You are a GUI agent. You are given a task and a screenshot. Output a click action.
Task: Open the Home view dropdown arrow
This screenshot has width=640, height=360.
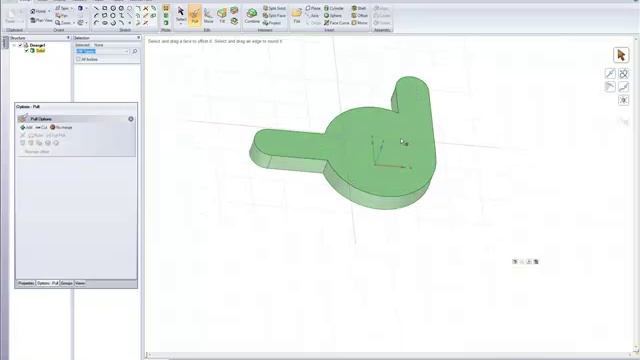tap(49, 11)
